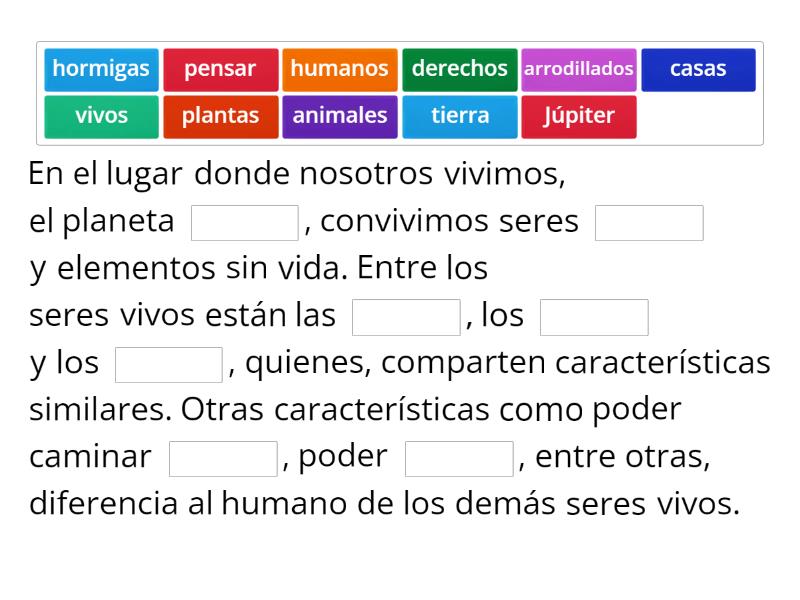The width and height of the screenshot is (800, 600).
Task: Click the blank following 'están las'
Action: [x=405, y=316]
